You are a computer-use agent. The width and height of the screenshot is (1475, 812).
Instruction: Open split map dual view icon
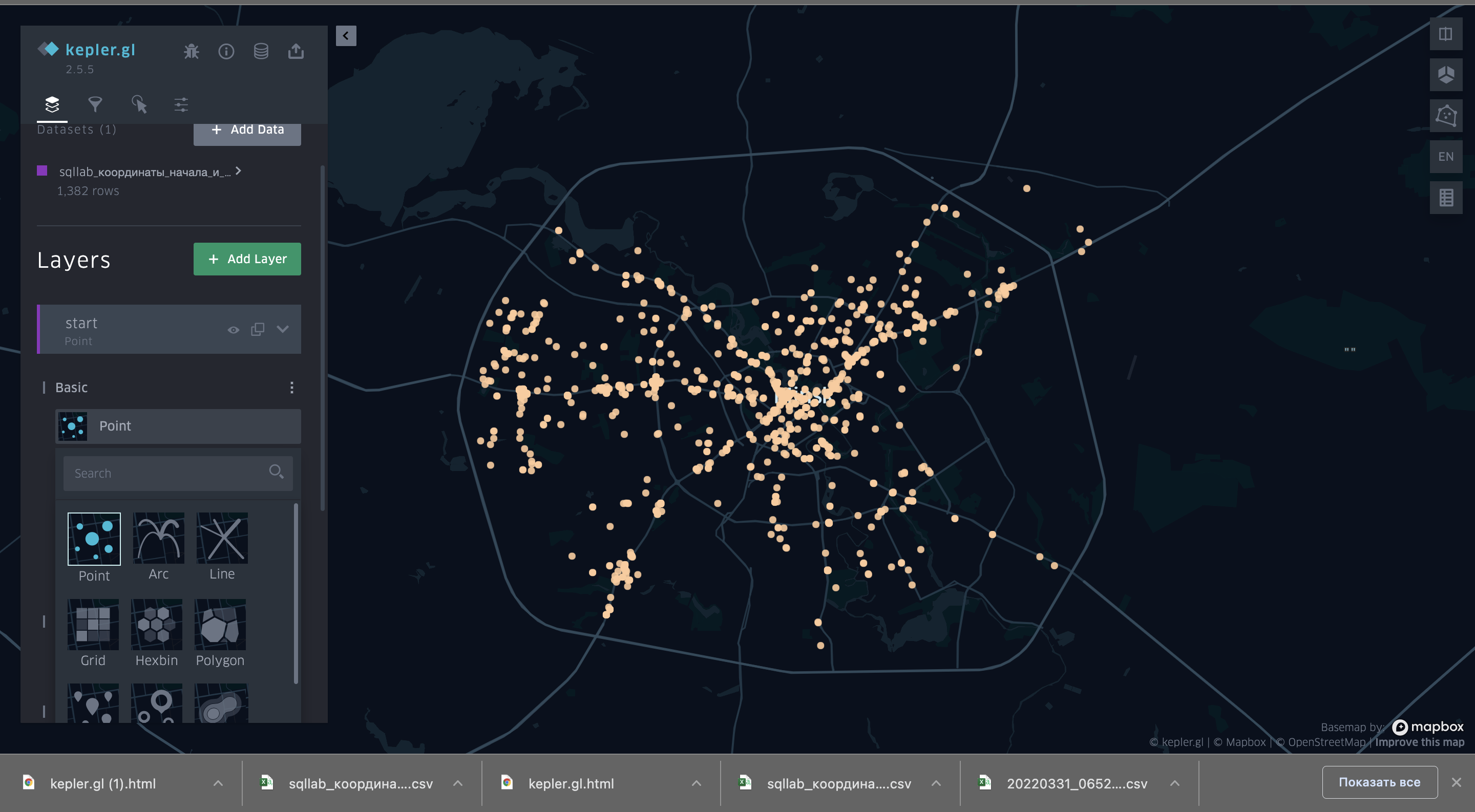pos(1445,34)
